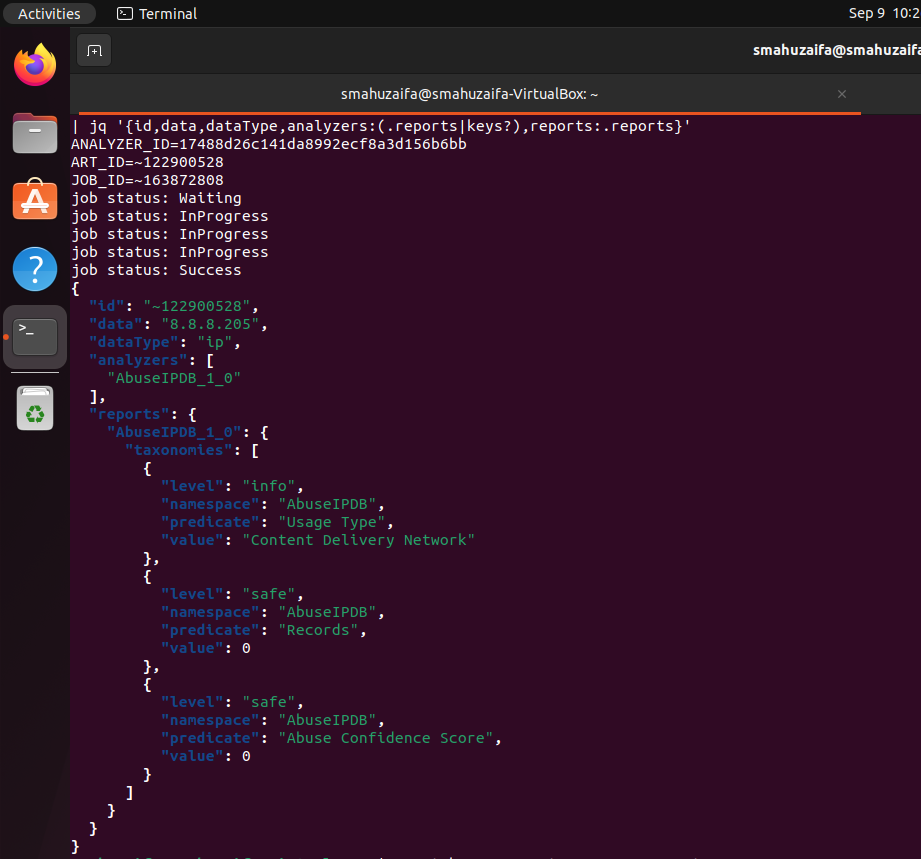Open the Terminal app menu in top bar

tap(157, 14)
